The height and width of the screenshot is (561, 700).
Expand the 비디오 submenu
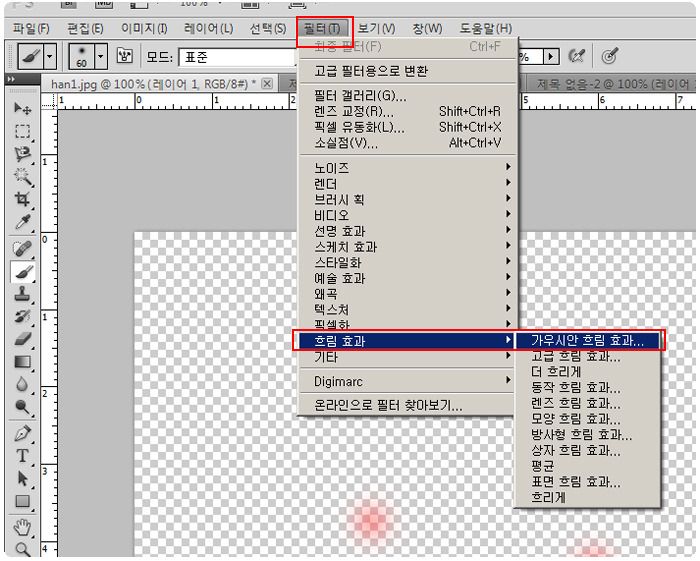pos(407,215)
